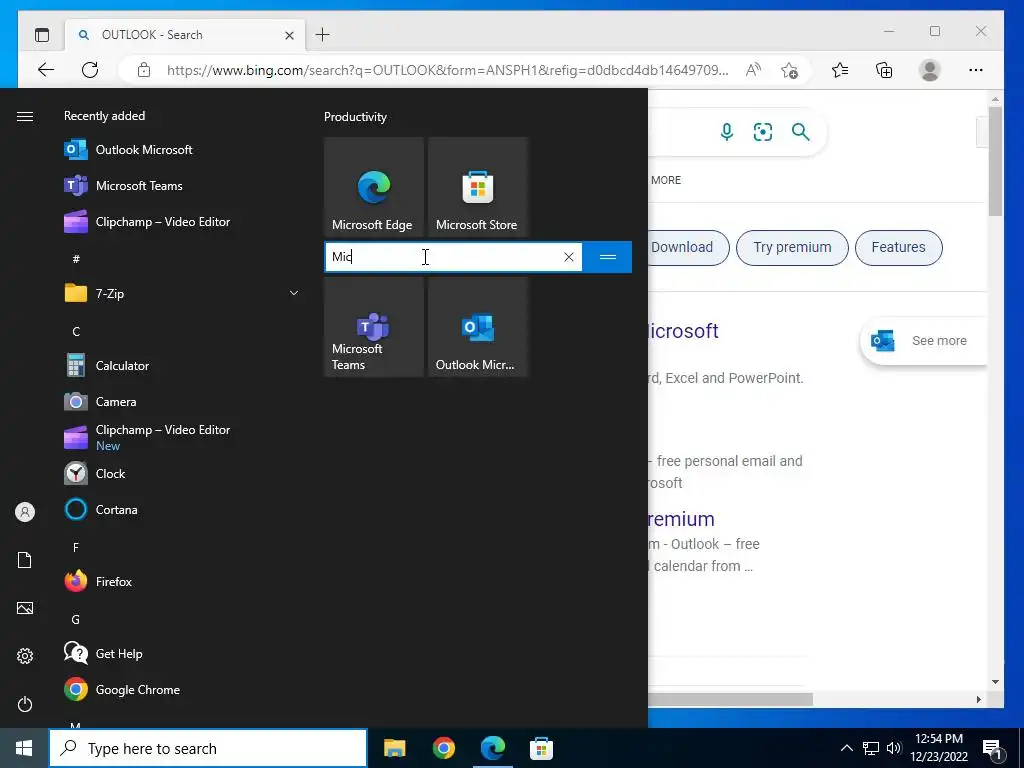Open Documents from Start sidebar
This screenshot has width=1024, height=768.
pos(25,560)
